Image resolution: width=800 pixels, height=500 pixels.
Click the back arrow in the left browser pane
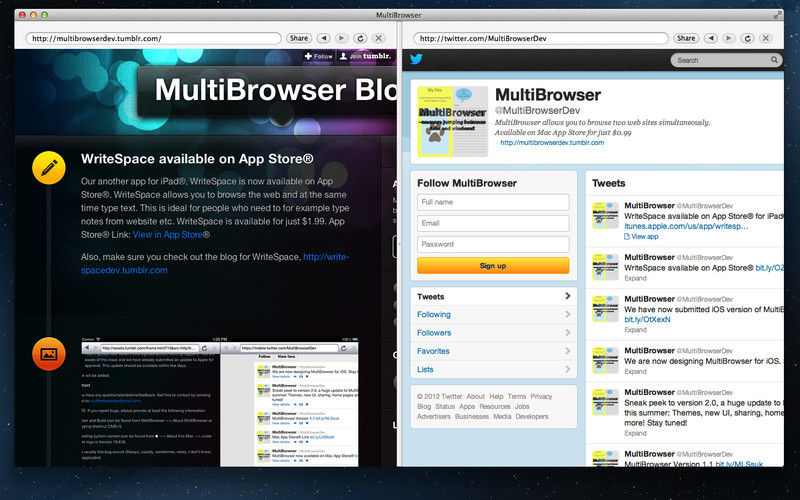tap(323, 38)
